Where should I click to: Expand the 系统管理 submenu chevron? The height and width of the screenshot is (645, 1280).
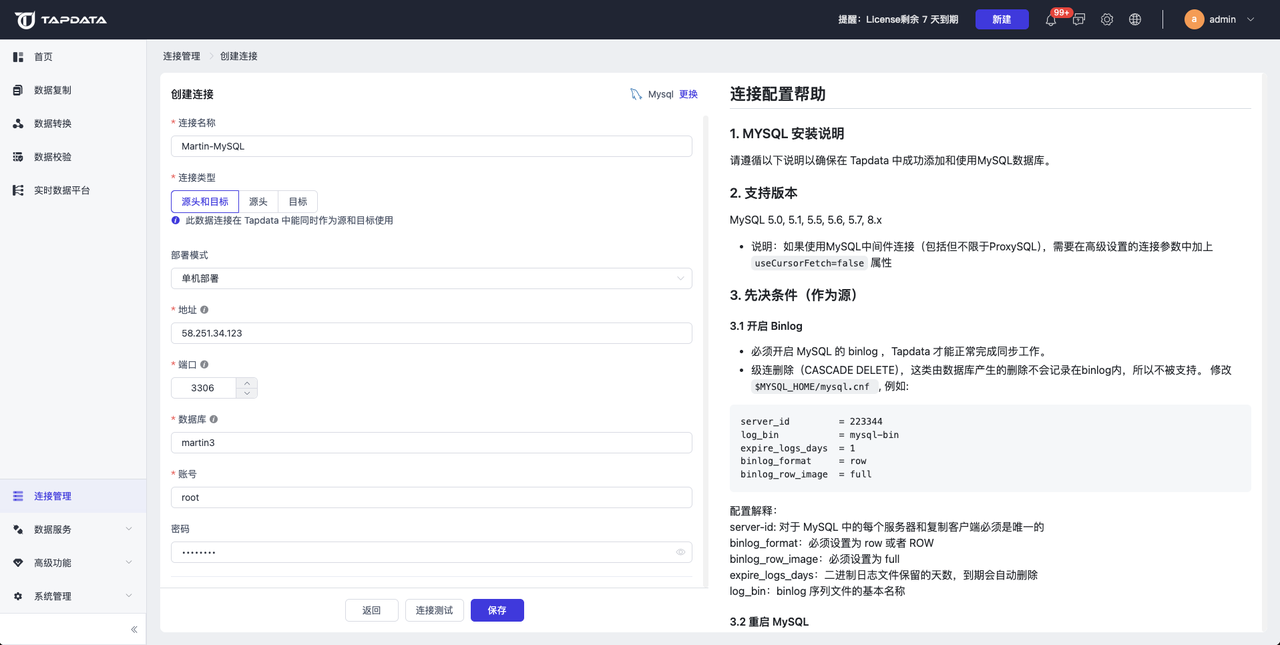tap(129, 596)
